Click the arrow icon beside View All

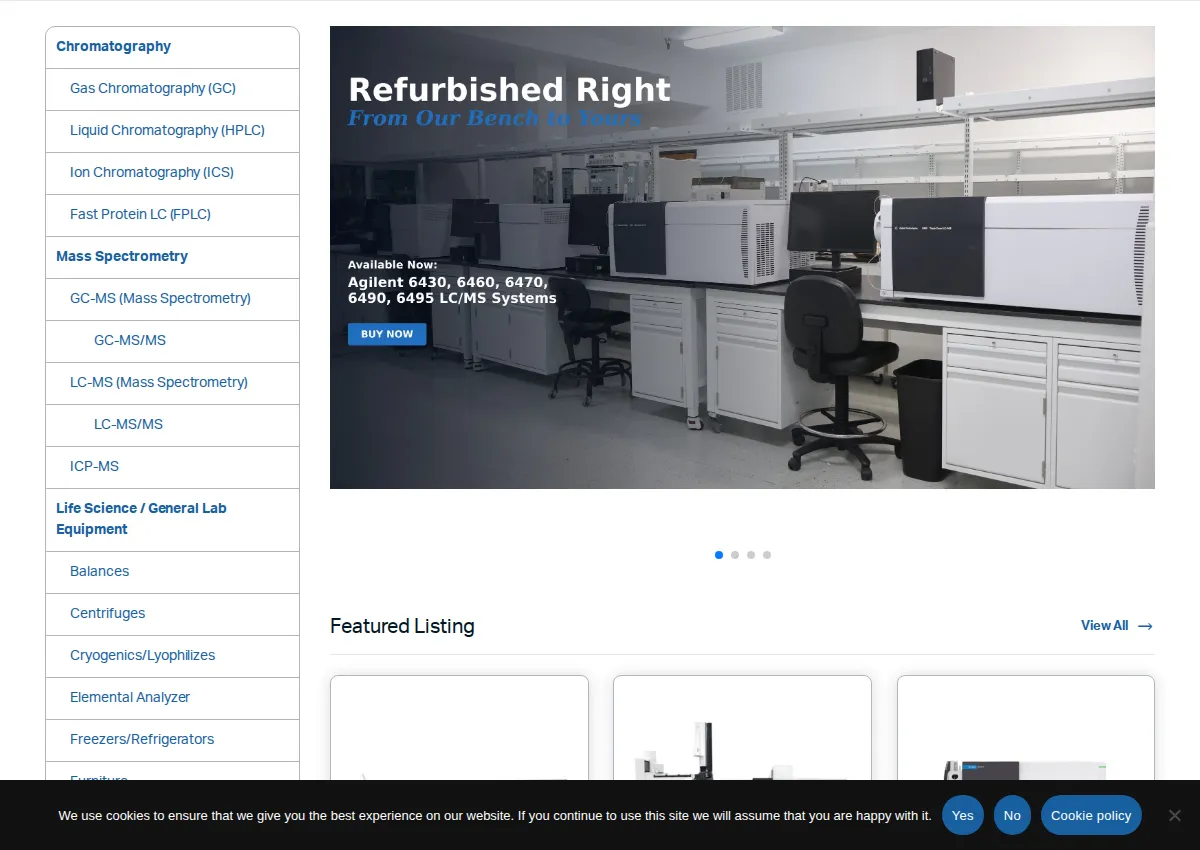(x=1146, y=627)
